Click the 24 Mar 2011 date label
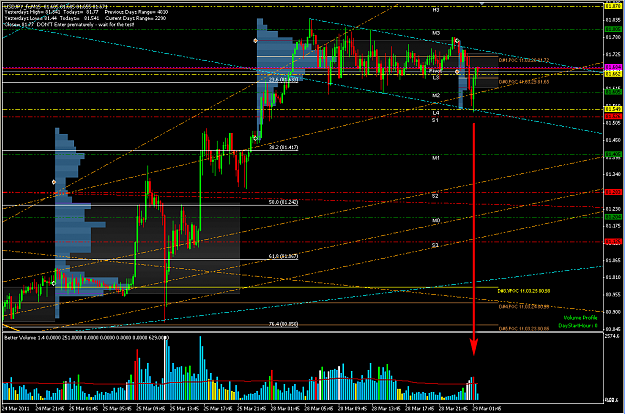The image size is (625, 414). coord(16,408)
